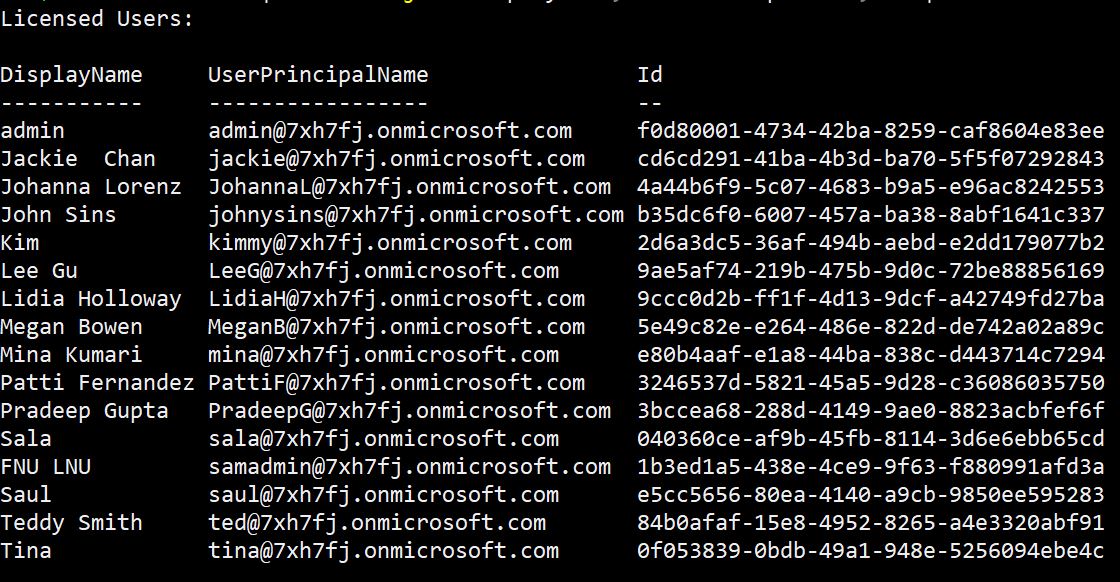Click the Teddy Smith display name
1120x582 pixels.
click(71, 523)
